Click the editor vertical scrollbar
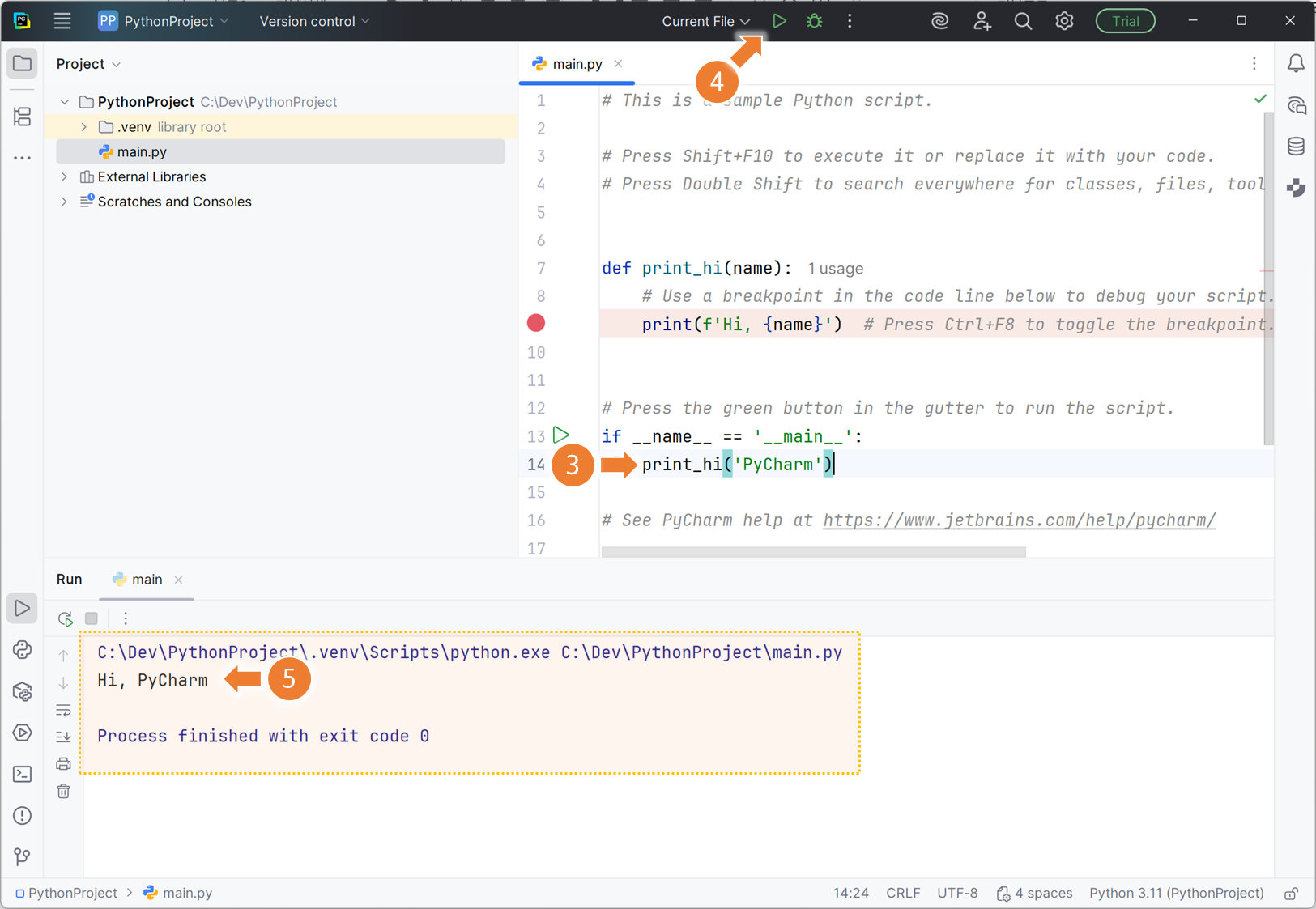Viewport: 1316px width, 909px height. pos(1268,278)
